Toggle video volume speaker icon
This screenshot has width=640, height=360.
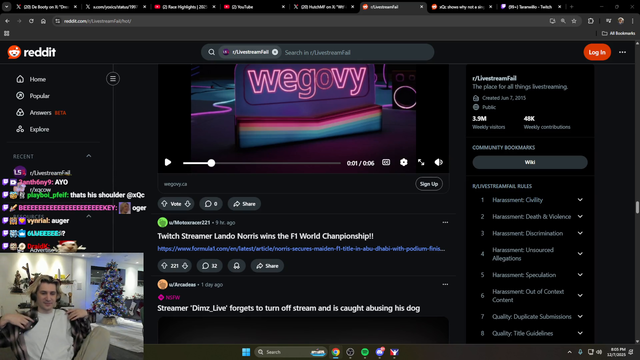pyautogui.click(x=439, y=162)
